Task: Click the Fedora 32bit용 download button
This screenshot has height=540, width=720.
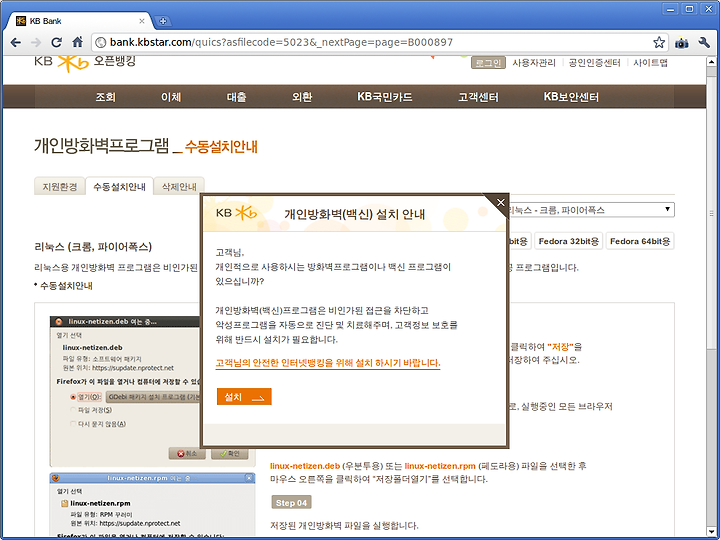Action: pyautogui.click(x=569, y=241)
